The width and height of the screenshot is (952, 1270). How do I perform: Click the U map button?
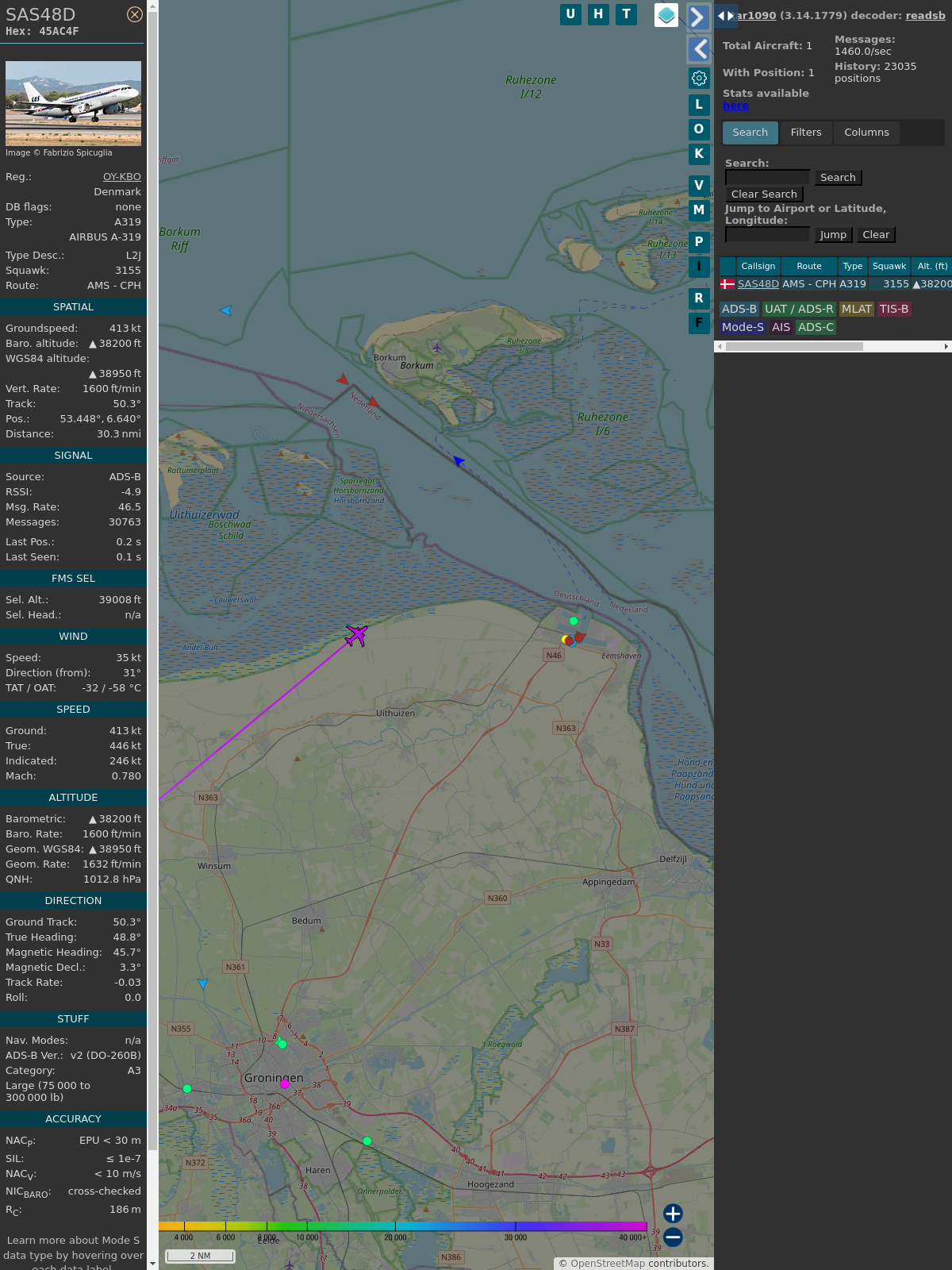(x=570, y=14)
